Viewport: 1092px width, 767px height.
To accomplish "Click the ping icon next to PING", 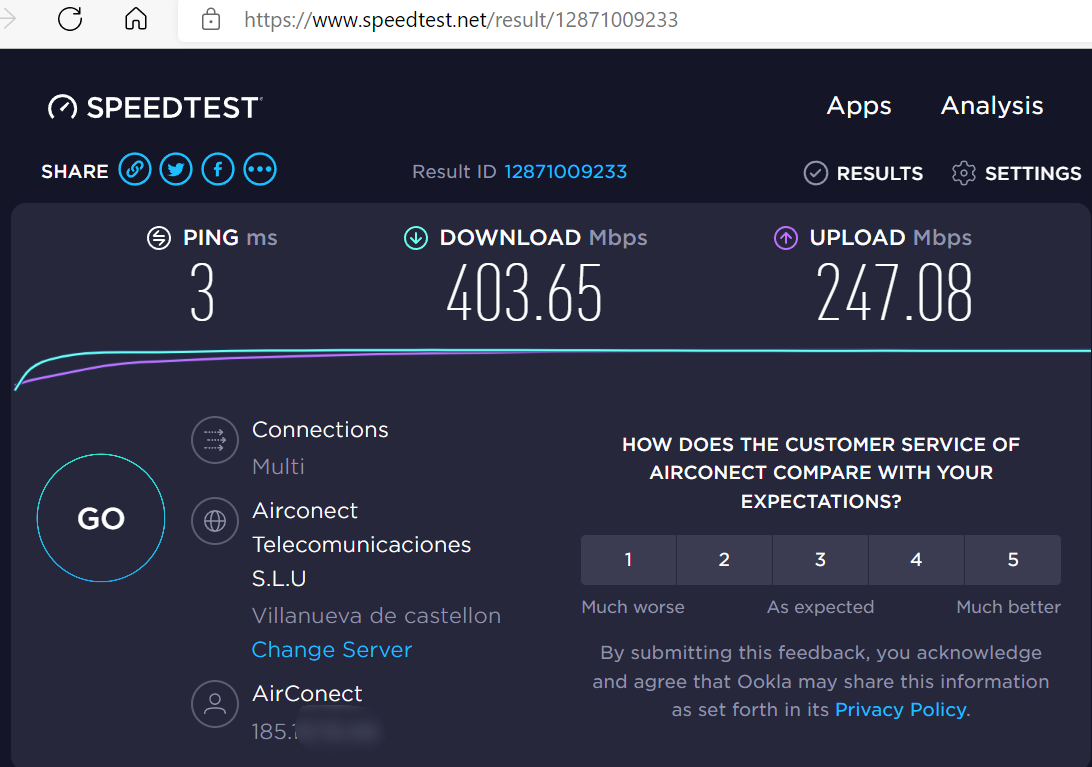I will tap(159, 238).
